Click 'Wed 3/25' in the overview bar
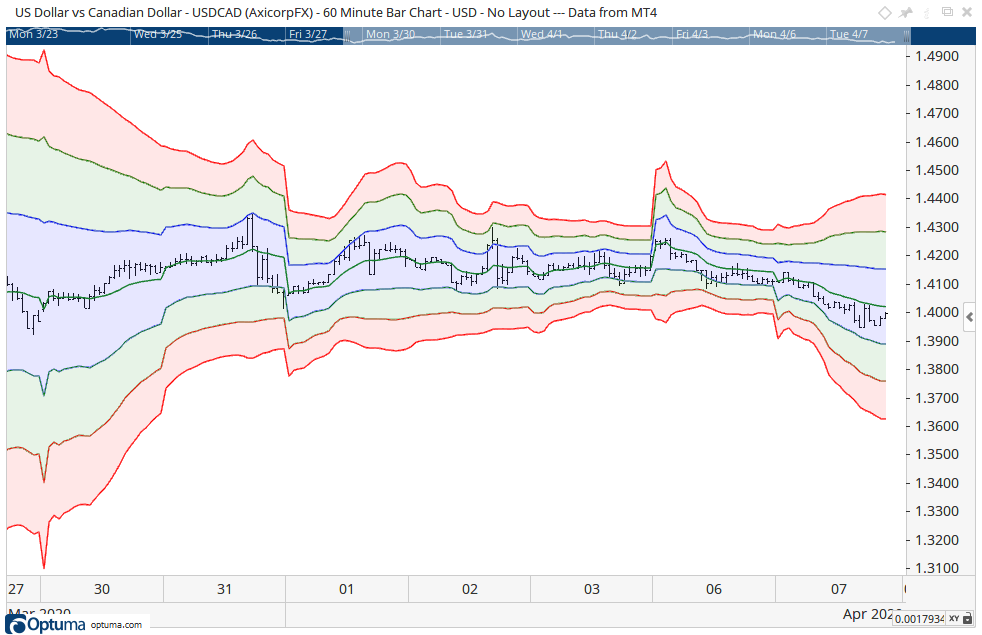Viewport: 982px width, 635px height. 158,34
